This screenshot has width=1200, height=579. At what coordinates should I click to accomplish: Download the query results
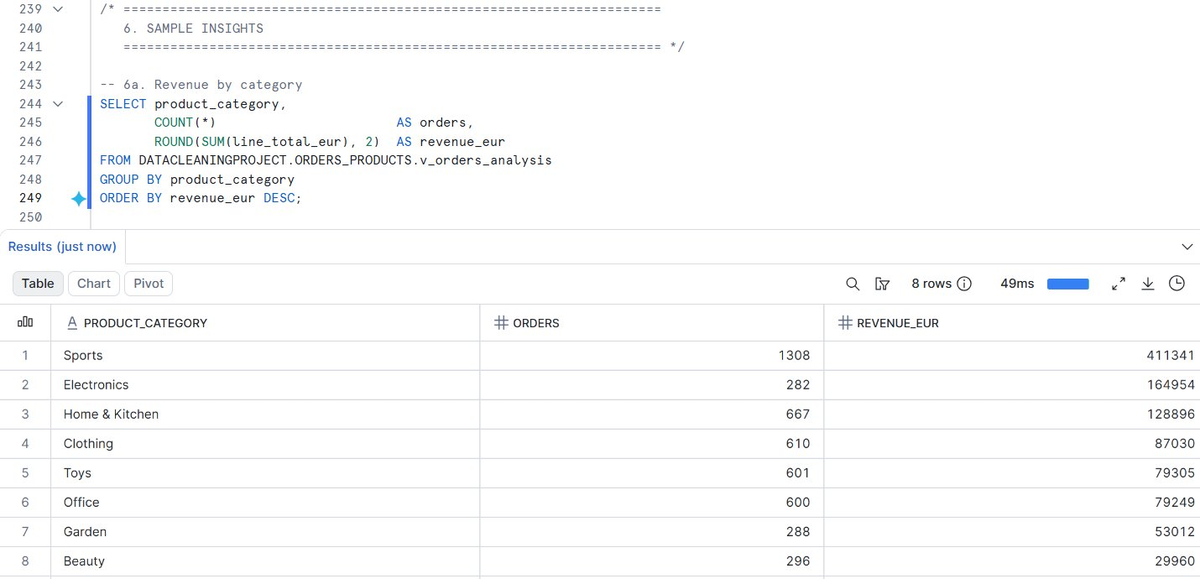click(1148, 284)
